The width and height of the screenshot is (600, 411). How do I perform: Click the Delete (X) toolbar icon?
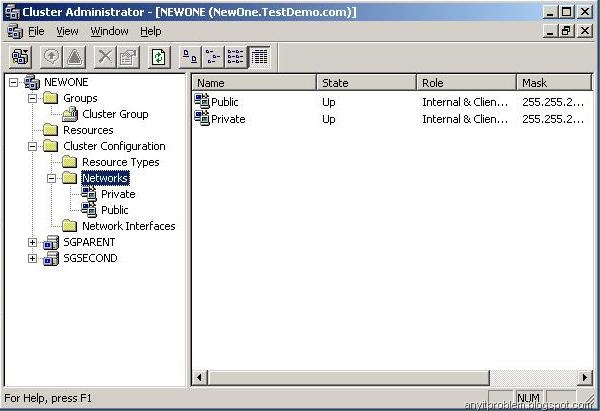pyautogui.click(x=105, y=57)
